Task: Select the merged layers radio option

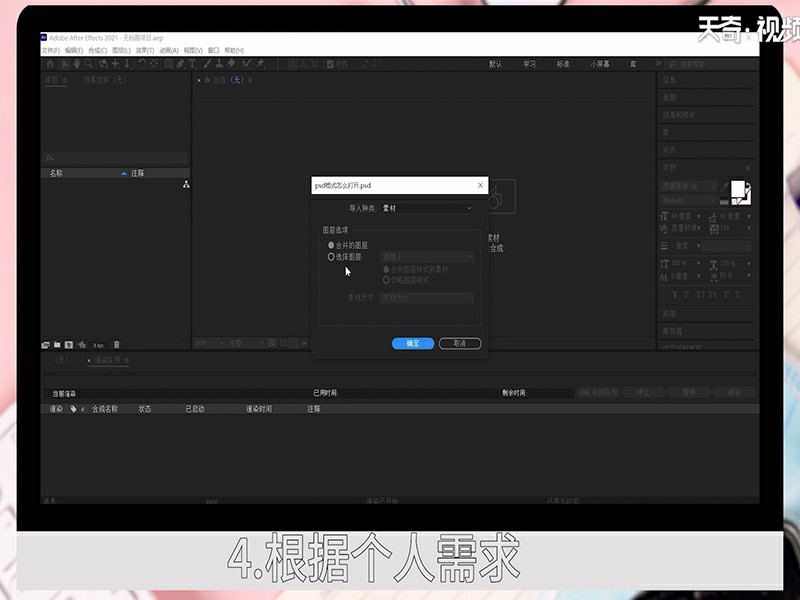Action: (x=331, y=244)
